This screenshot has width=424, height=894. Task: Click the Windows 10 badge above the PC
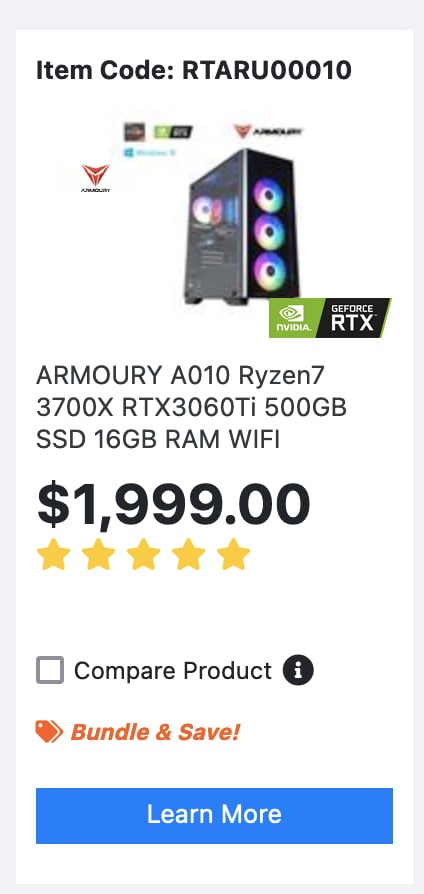(149, 153)
